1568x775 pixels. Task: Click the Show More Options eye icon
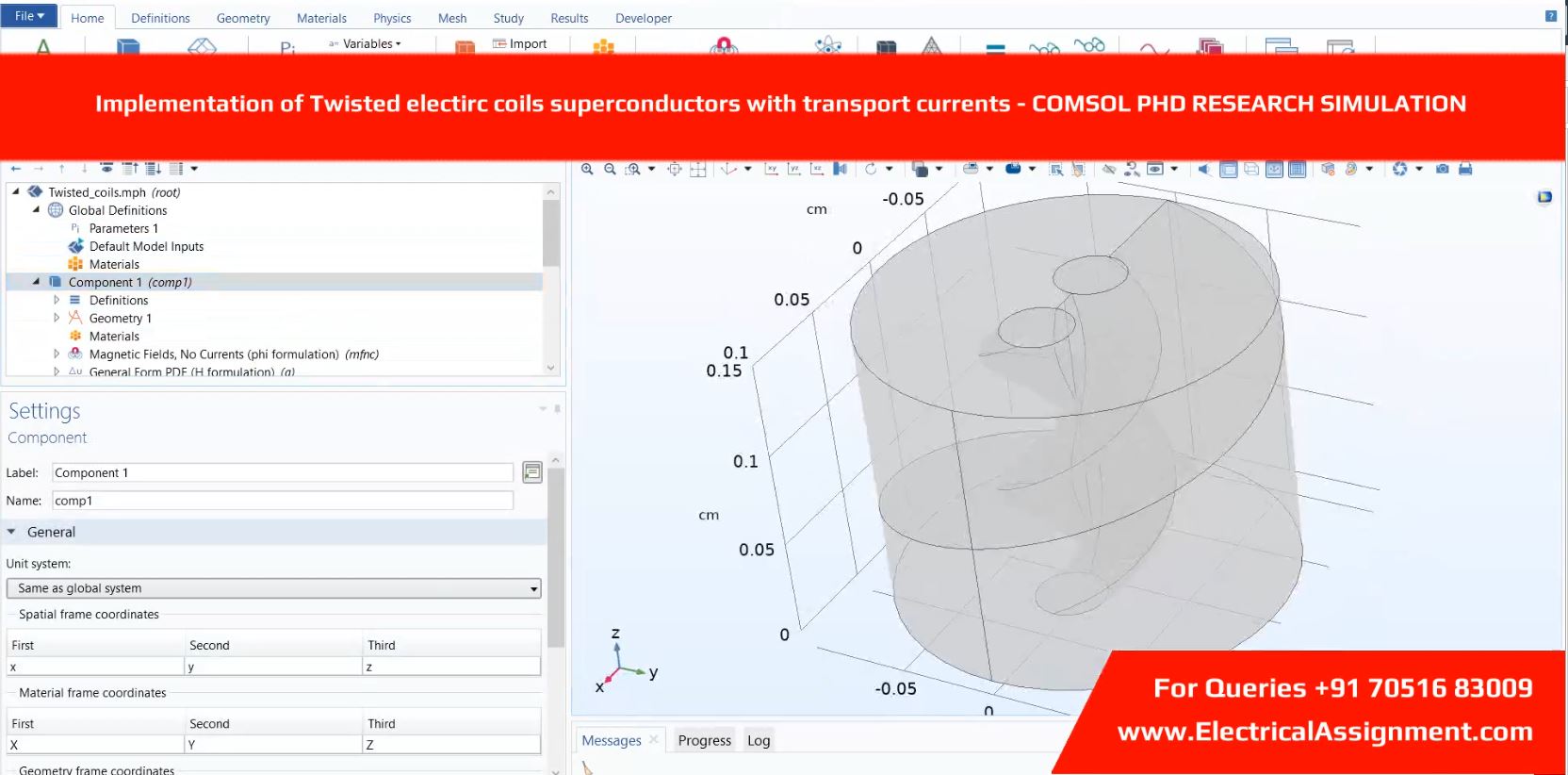click(106, 168)
